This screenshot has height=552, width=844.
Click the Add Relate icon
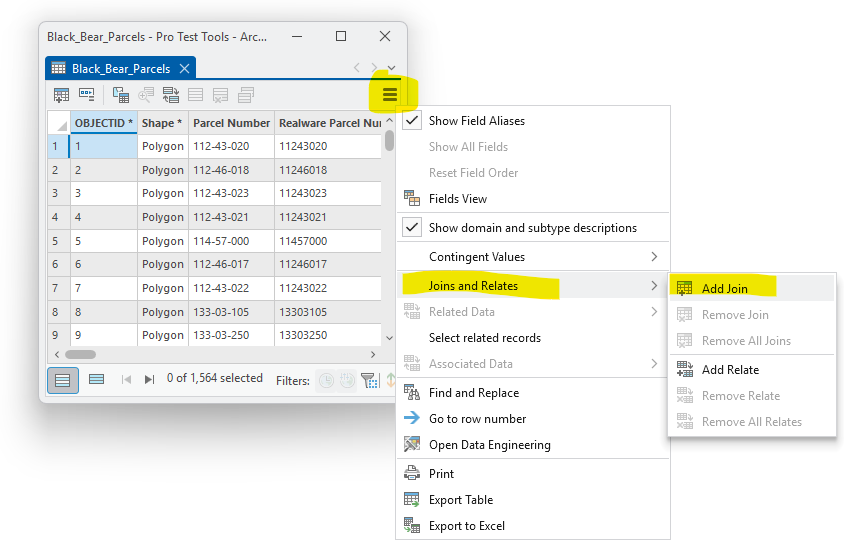[x=685, y=370]
